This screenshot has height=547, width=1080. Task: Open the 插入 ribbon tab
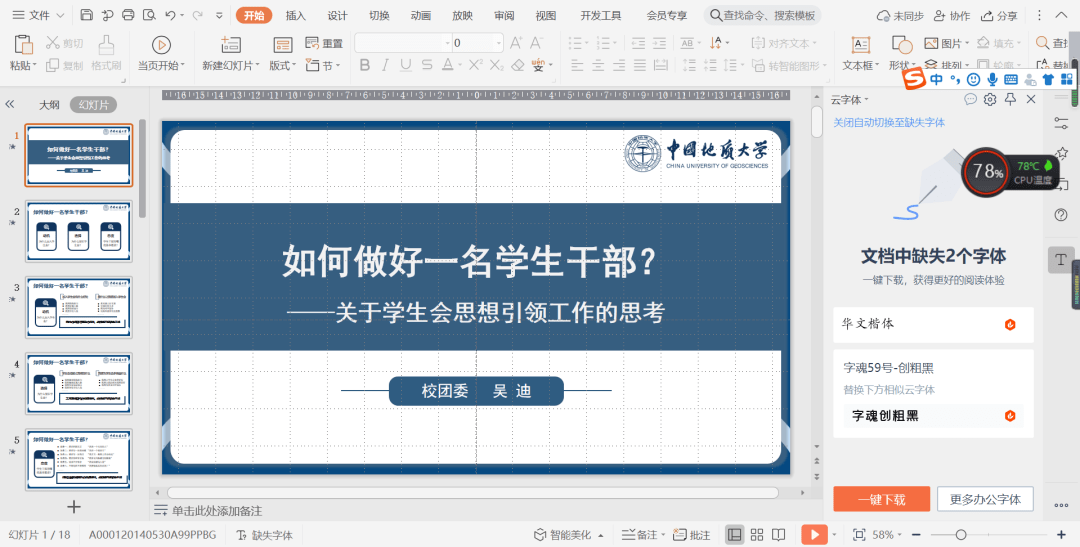(295, 15)
